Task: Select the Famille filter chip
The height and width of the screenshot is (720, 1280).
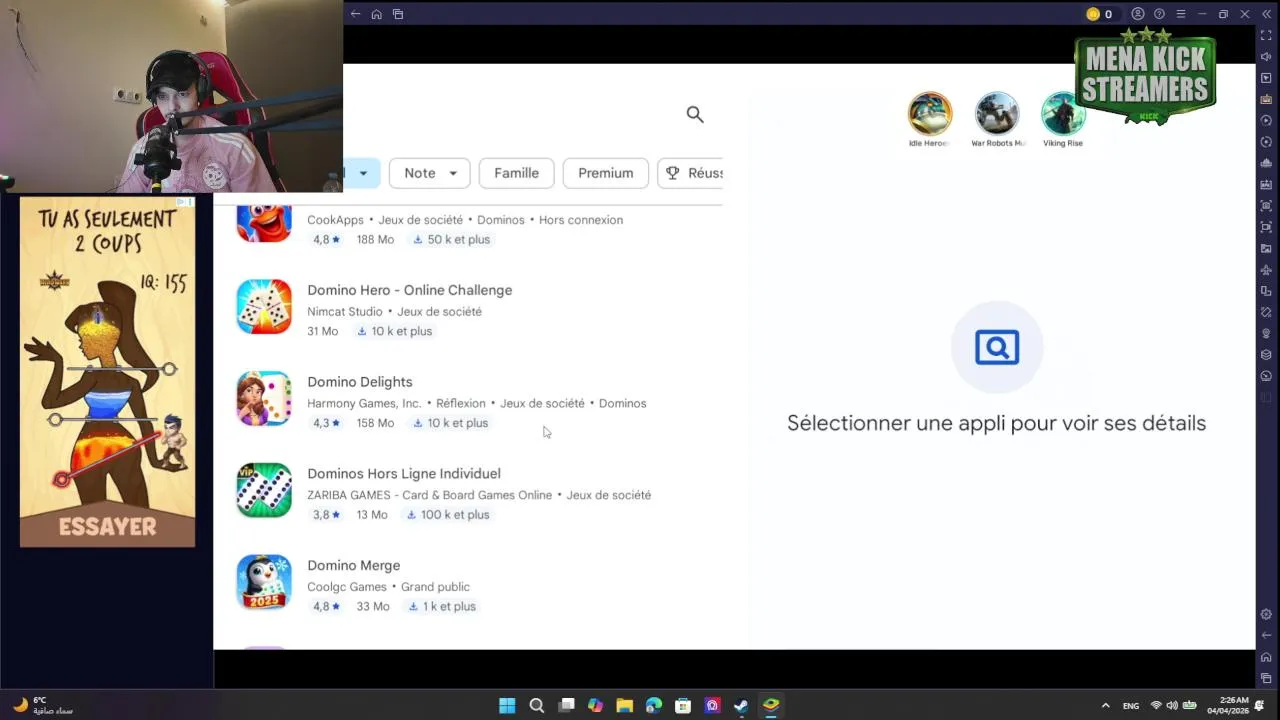Action: [516, 173]
